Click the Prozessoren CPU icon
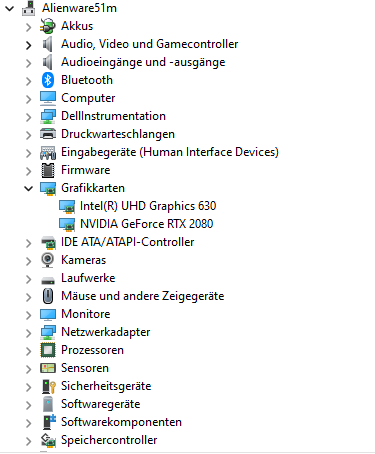The height and width of the screenshot is (454, 375). (x=48, y=350)
